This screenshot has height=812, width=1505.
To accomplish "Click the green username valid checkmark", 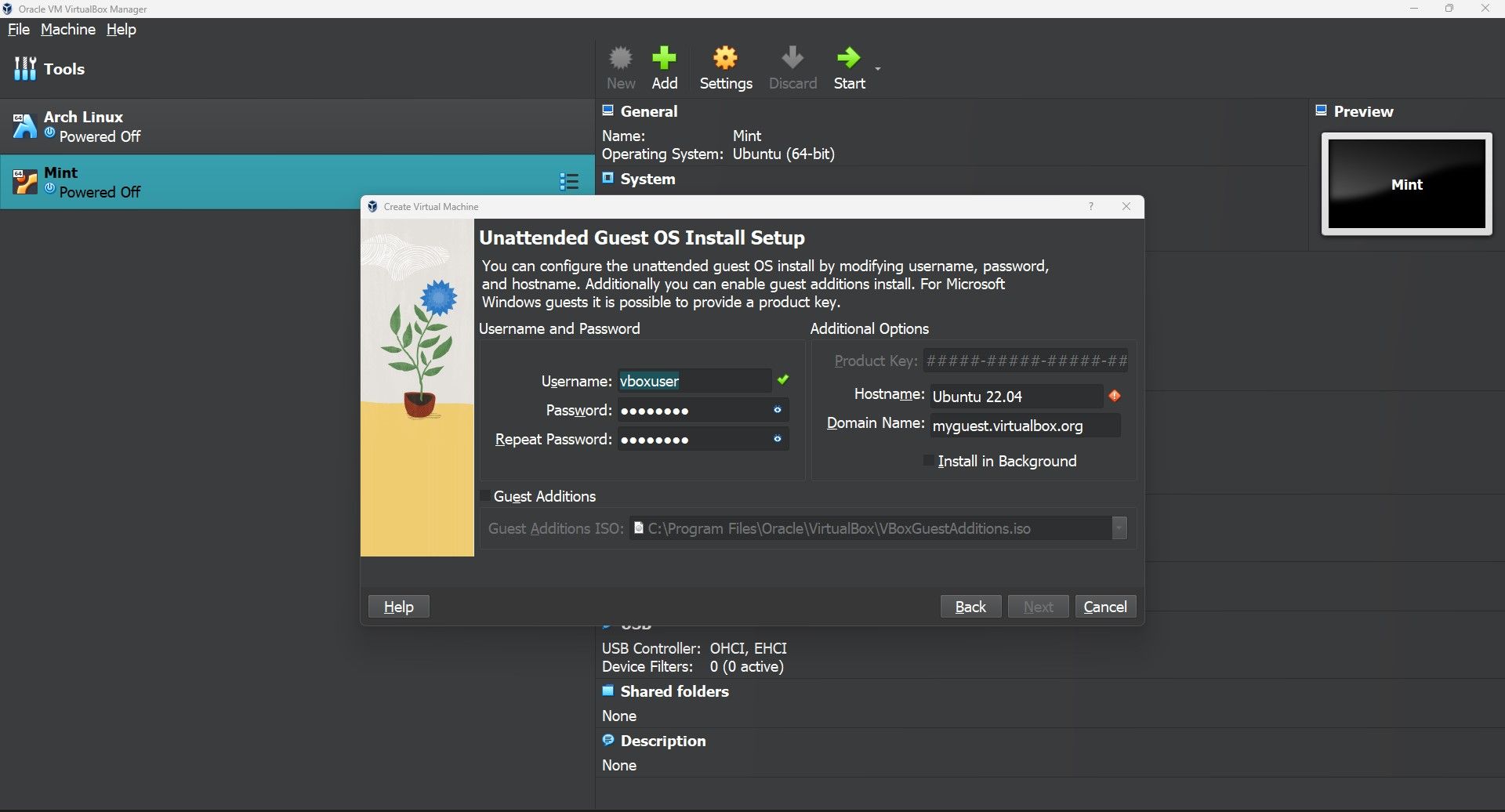I will (783, 380).
